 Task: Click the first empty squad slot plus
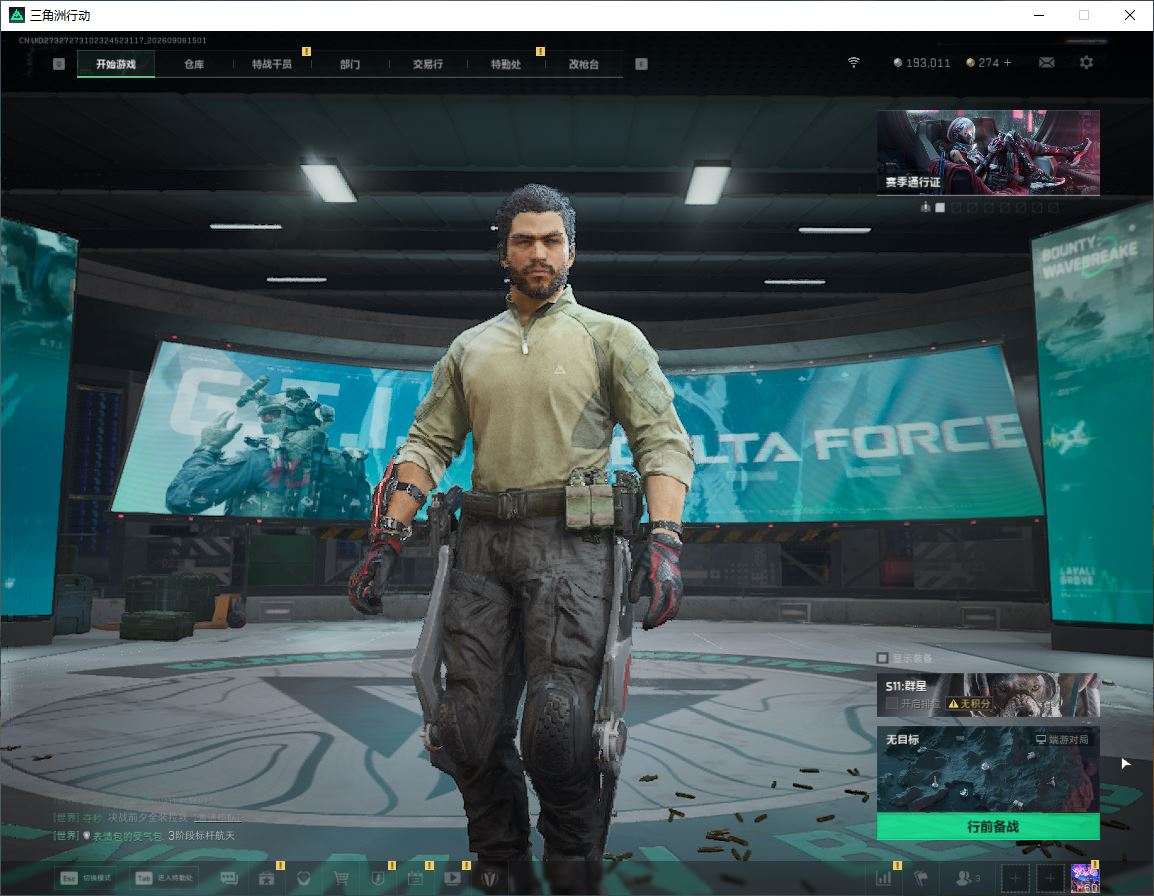pos(1014,878)
